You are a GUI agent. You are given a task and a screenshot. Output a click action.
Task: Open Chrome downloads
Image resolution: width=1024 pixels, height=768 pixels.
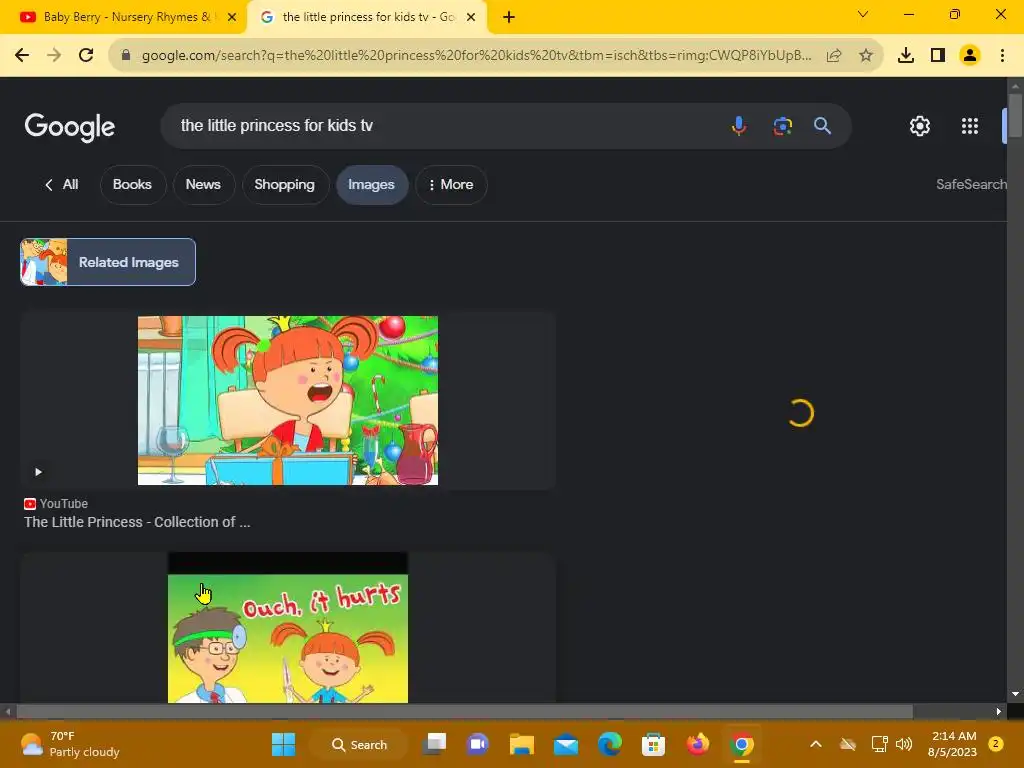(x=906, y=56)
